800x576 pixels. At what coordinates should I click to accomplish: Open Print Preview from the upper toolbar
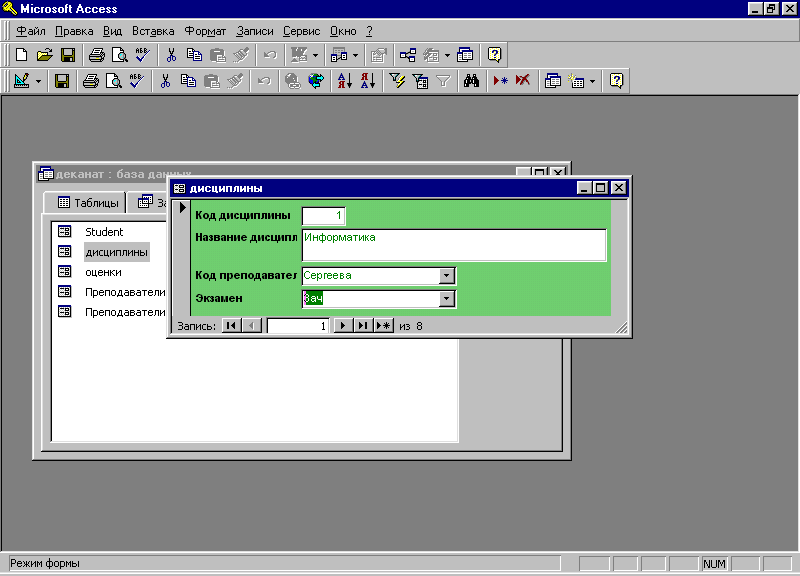119,55
